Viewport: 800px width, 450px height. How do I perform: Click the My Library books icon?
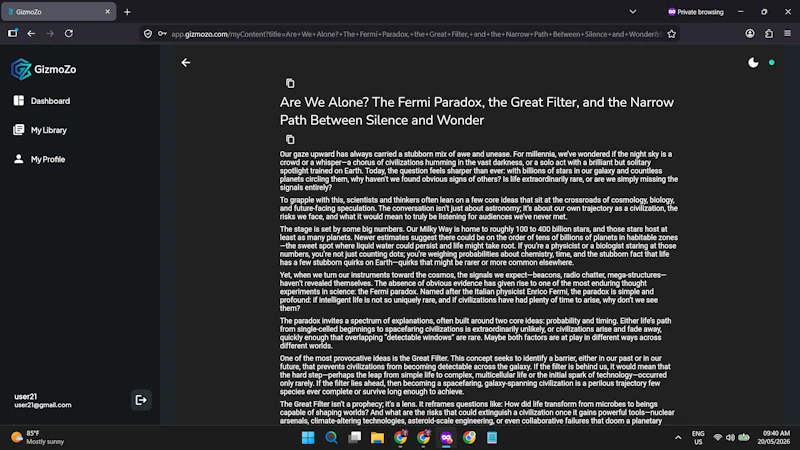19,130
